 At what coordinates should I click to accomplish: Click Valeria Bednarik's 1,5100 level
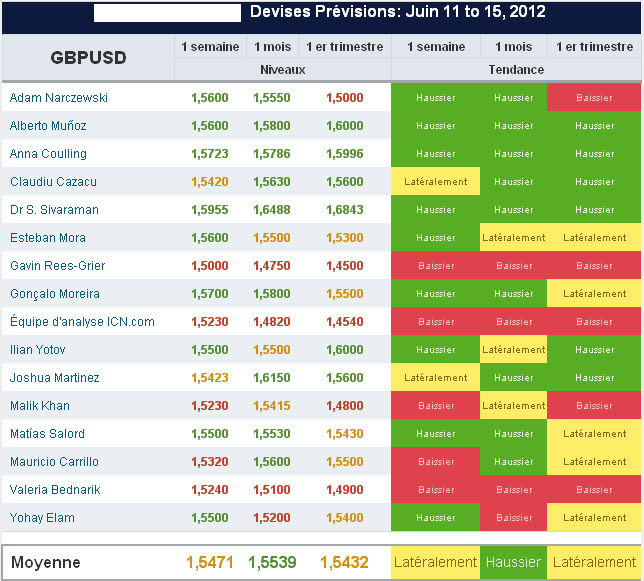coord(272,489)
